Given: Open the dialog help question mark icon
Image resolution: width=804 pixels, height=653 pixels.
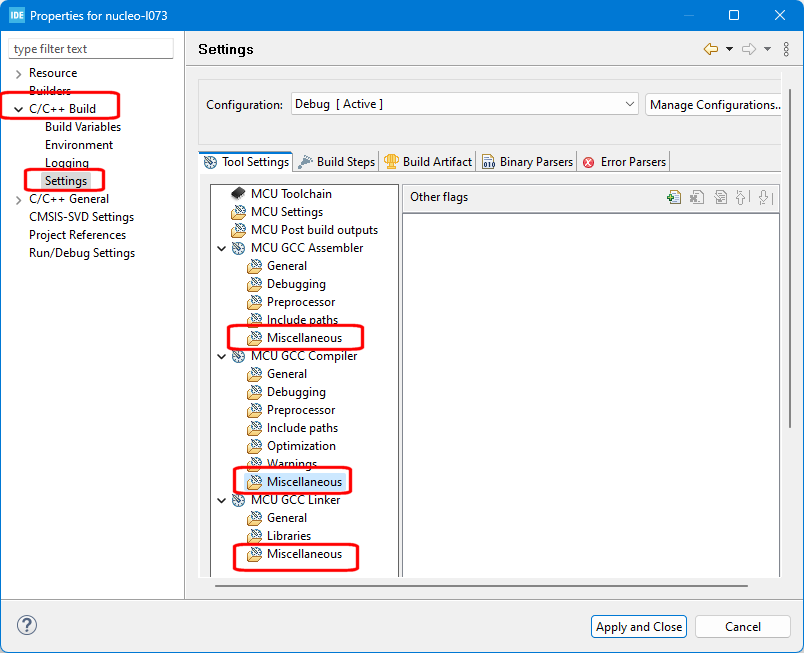Looking at the screenshot, I should click(x=28, y=627).
